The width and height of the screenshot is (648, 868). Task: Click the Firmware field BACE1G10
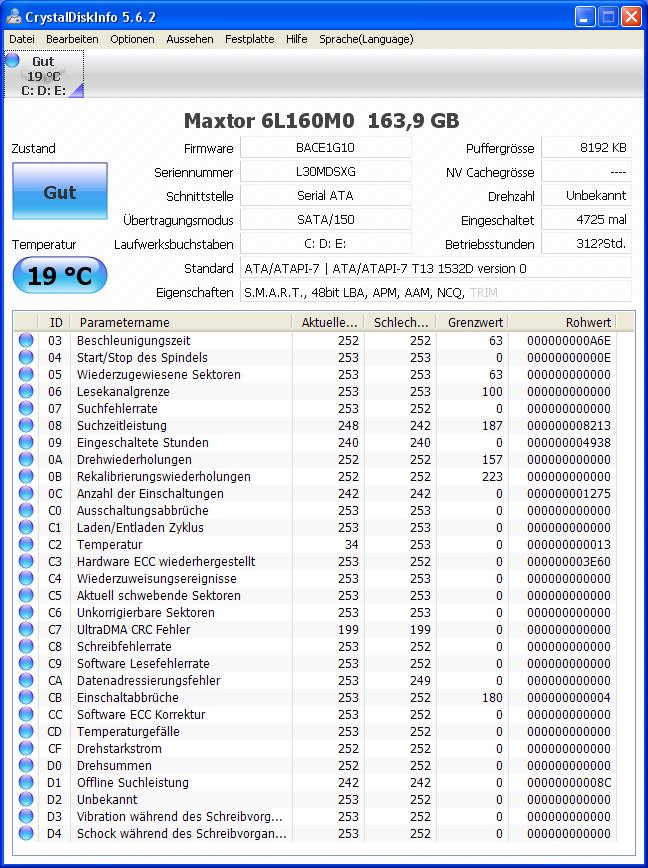(x=325, y=148)
